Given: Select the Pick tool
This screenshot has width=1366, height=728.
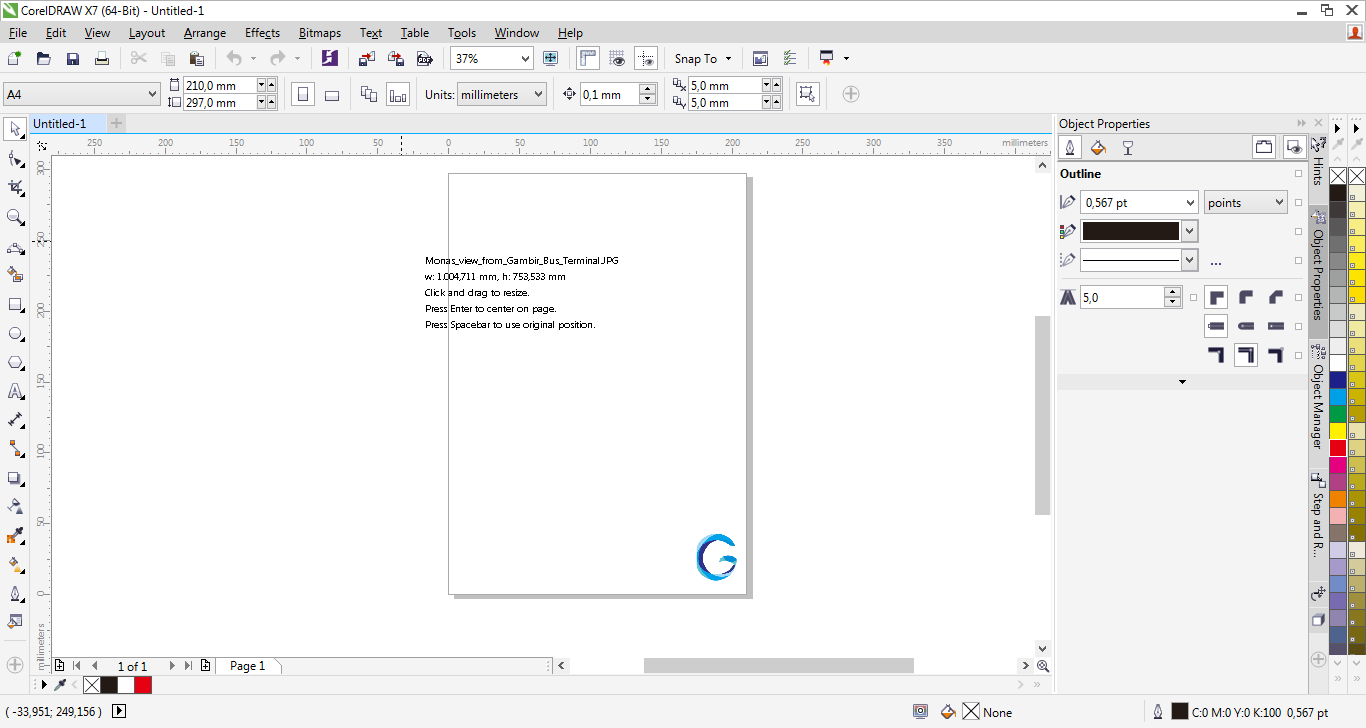Looking at the screenshot, I should 15,130.
